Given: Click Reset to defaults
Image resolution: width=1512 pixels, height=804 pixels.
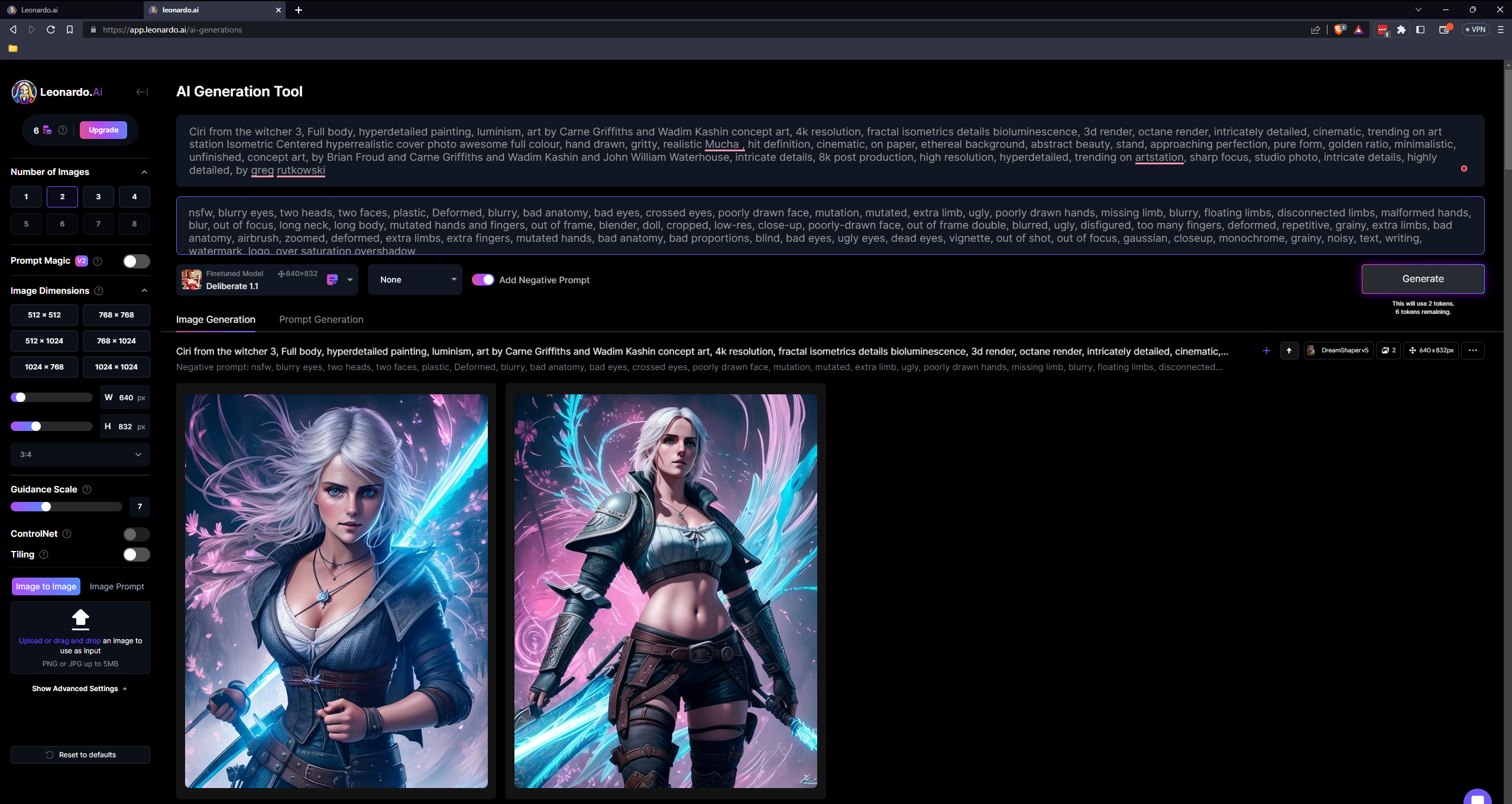Looking at the screenshot, I should tap(80, 755).
